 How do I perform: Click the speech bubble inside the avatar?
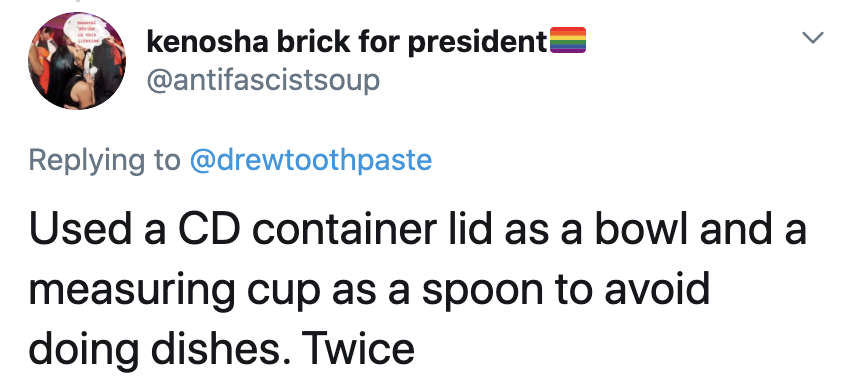[86, 31]
